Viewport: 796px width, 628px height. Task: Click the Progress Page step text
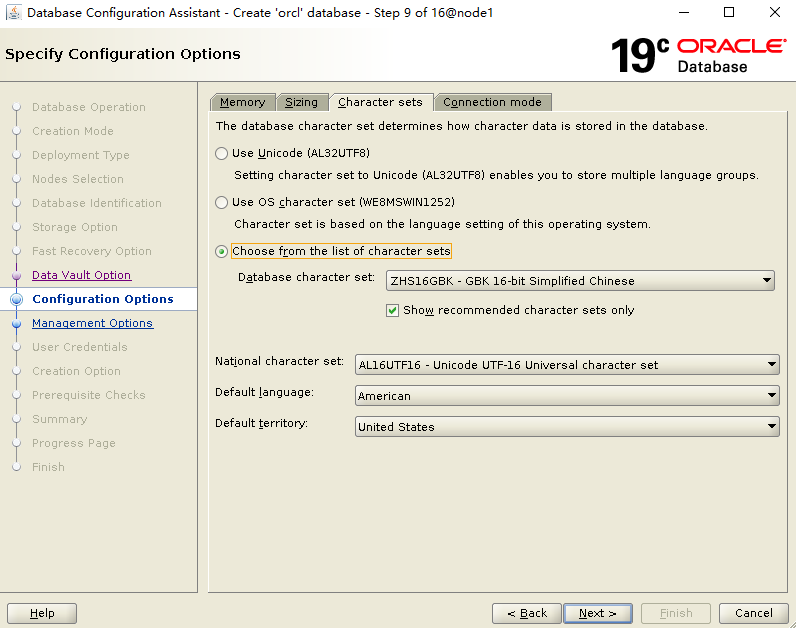pyautogui.click(x=74, y=443)
